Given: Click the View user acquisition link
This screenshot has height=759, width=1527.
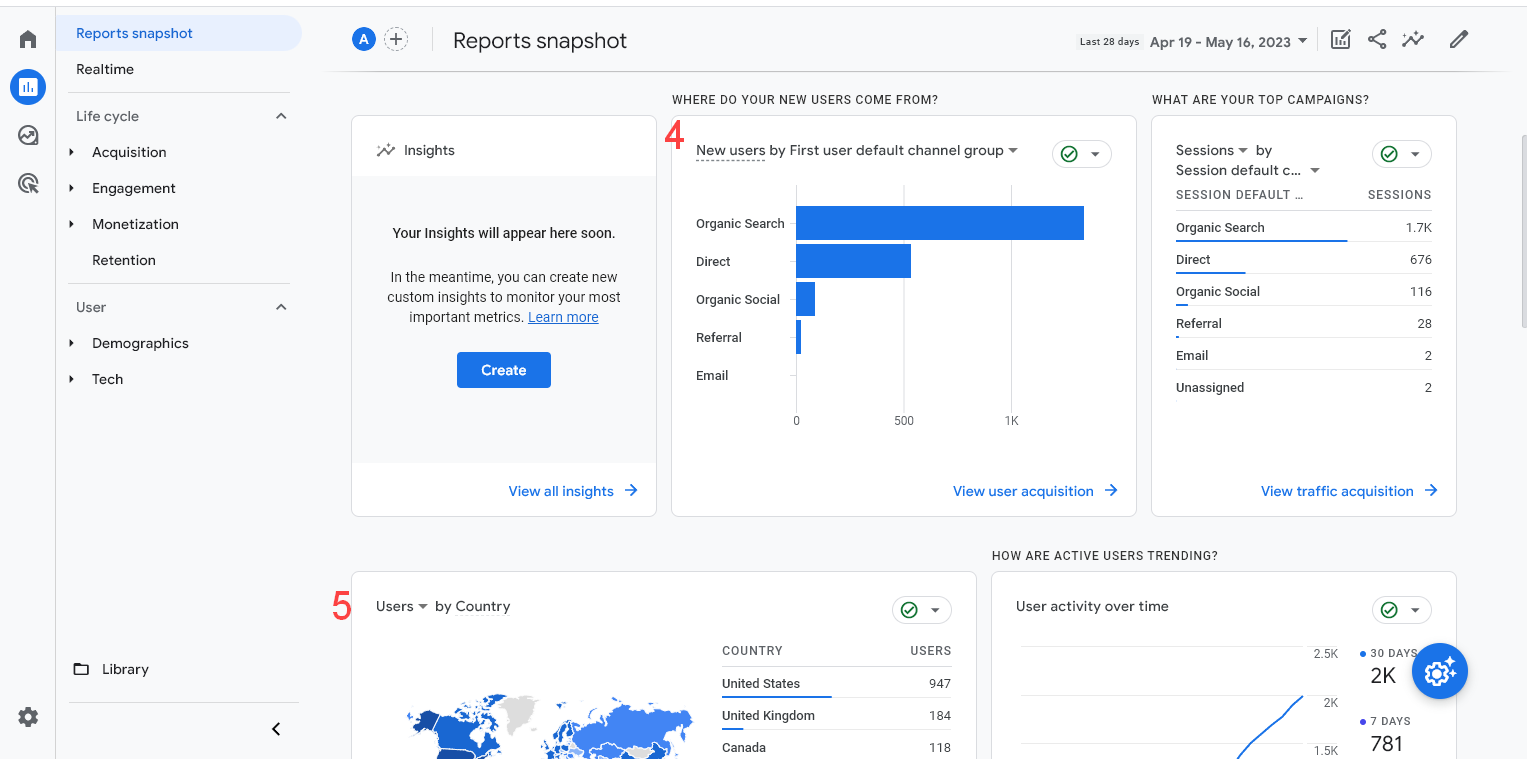Looking at the screenshot, I should pyautogui.click(x=1024, y=491).
